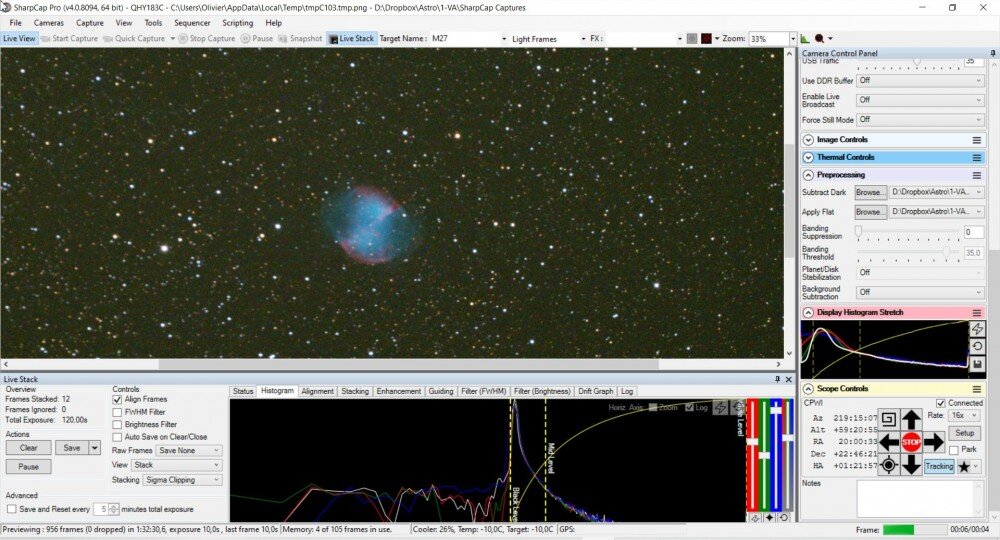Enable the FWHM Filter checkbox
The height and width of the screenshot is (540, 1000).
tap(117, 412)
